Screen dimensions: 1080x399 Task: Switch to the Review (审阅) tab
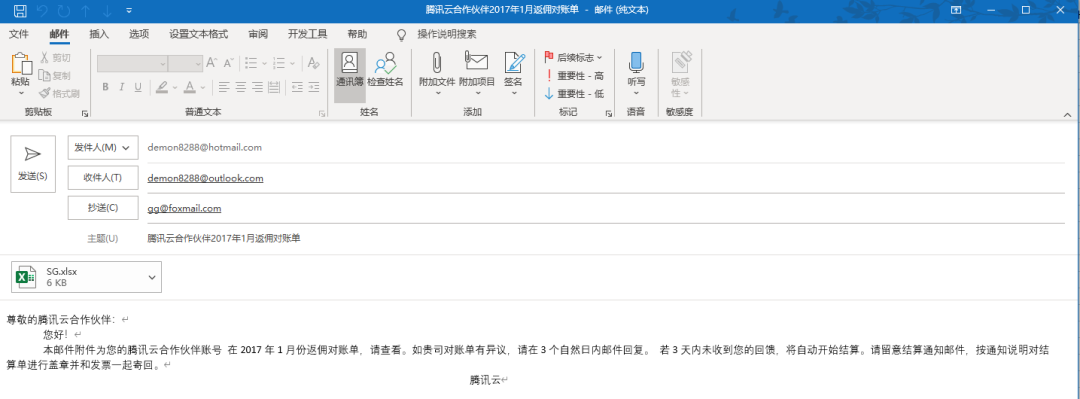click(x=258, y=34)
